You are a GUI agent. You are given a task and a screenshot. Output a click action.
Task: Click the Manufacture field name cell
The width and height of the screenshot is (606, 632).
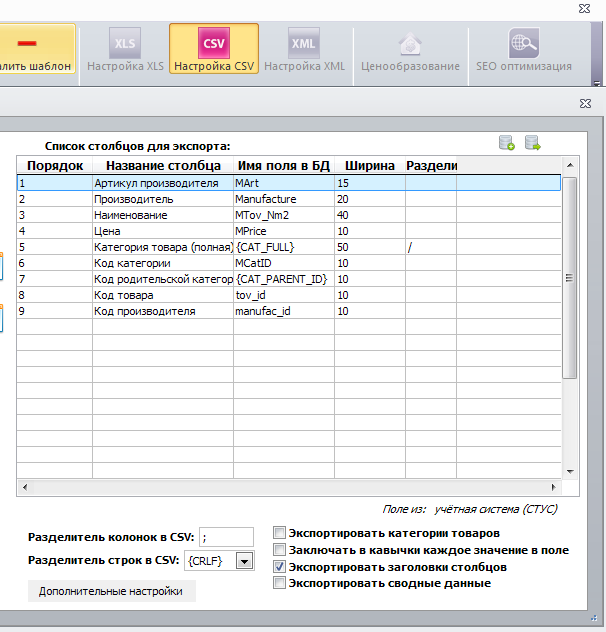pyautogui.click(x=284, y=199)
